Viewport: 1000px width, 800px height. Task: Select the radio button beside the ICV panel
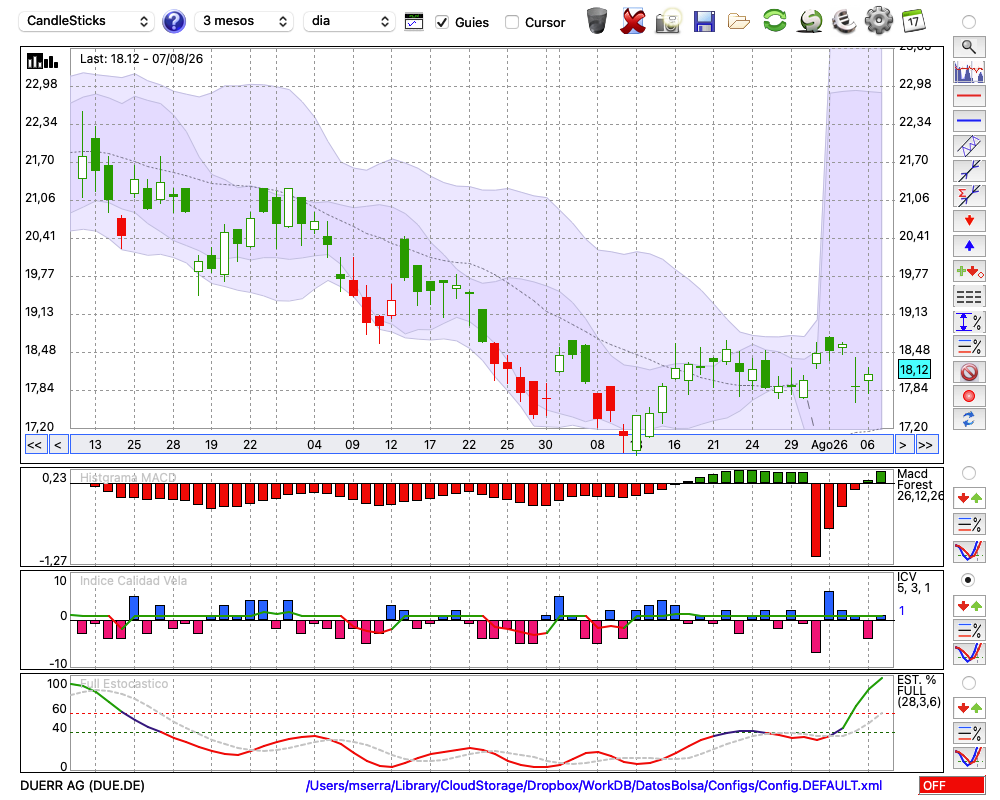tap(969, 581)
